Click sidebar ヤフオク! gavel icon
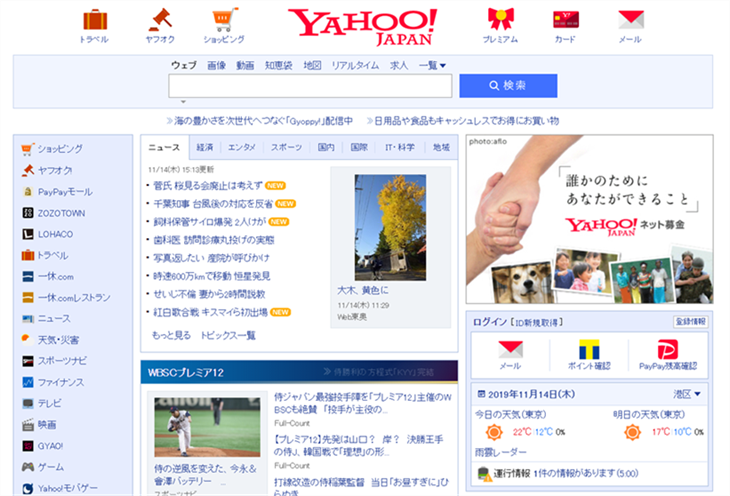This screenshot has width=730, height=496. click(x=28, y=170)
